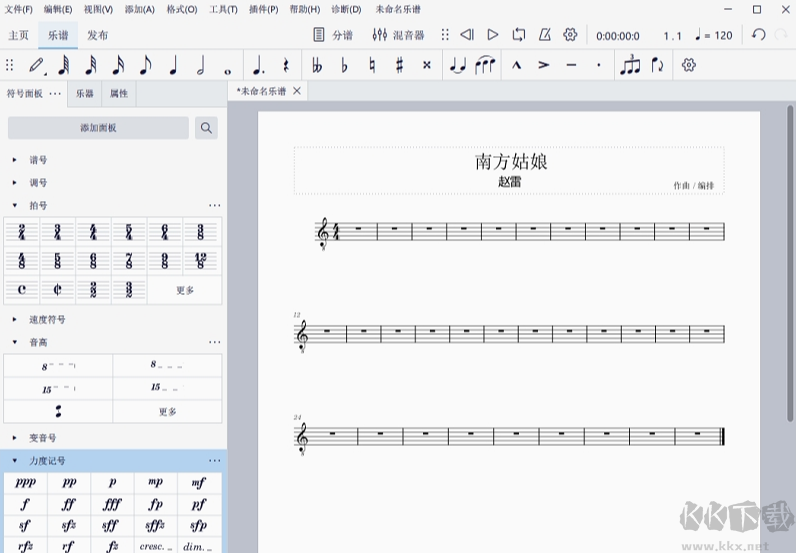Viewport: 796px width, 553px height.
Task: Open the 编辑(E) menu
Action: point(58,9)
